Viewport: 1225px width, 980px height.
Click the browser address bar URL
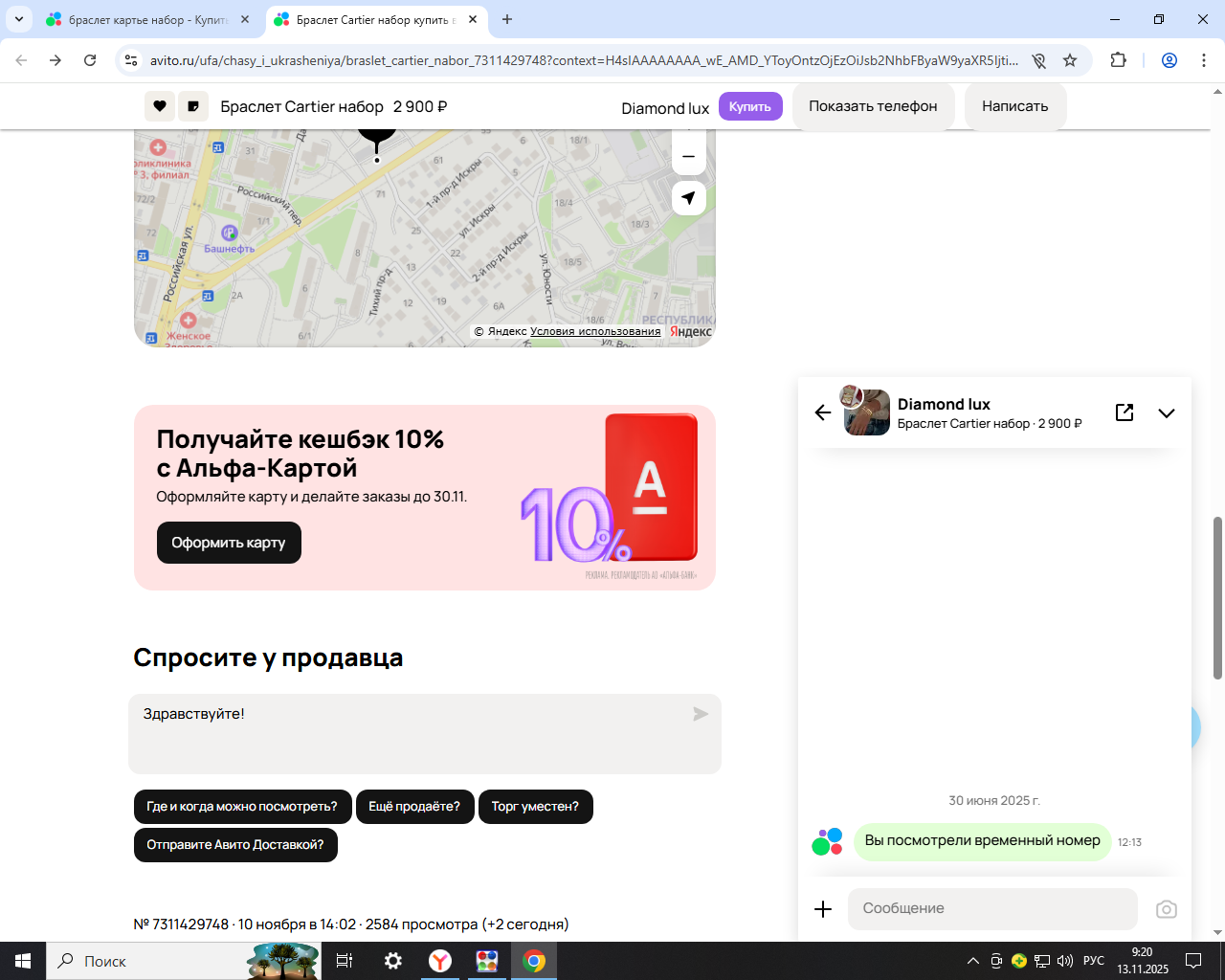pos(584,60)
